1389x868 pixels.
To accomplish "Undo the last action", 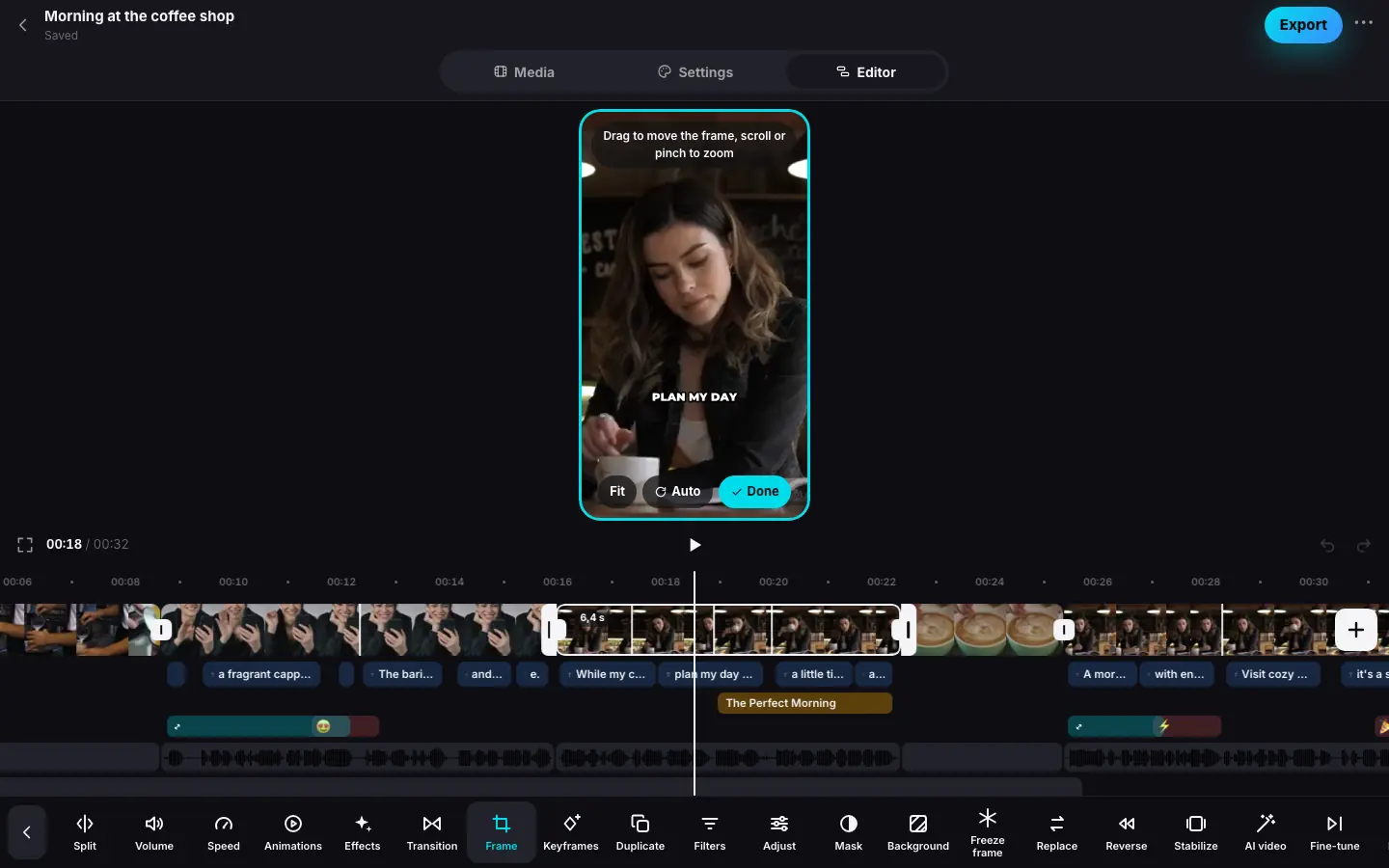I will (1327, 546).
